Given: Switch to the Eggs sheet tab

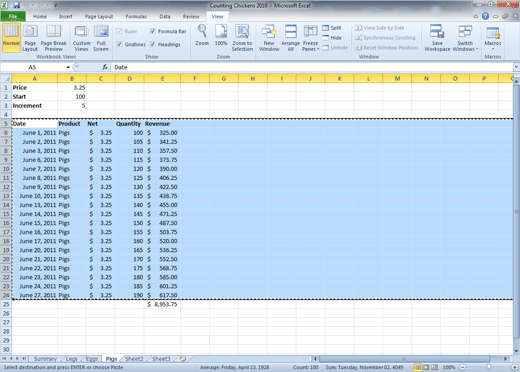Looking at the screenshot, I should tap(92, 359).
